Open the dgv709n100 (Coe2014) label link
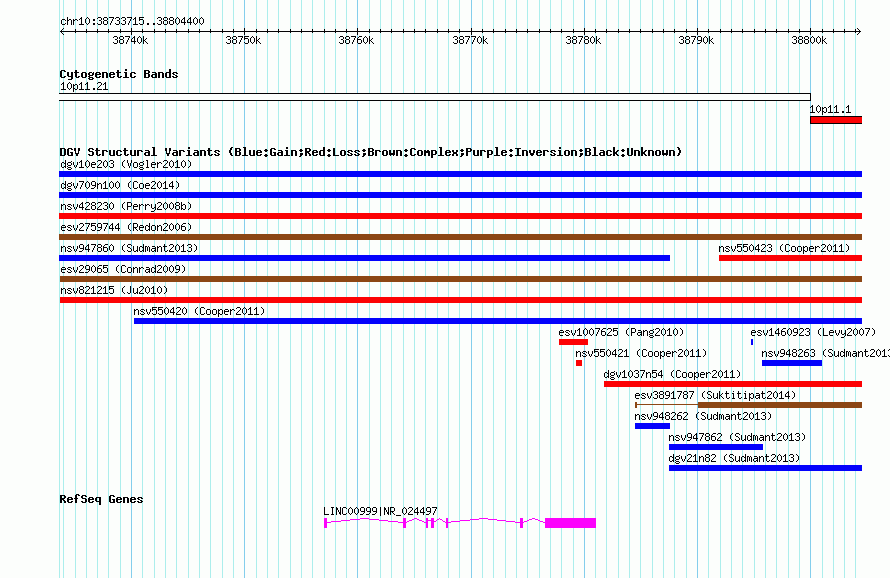890x578 pixels. 120,185
